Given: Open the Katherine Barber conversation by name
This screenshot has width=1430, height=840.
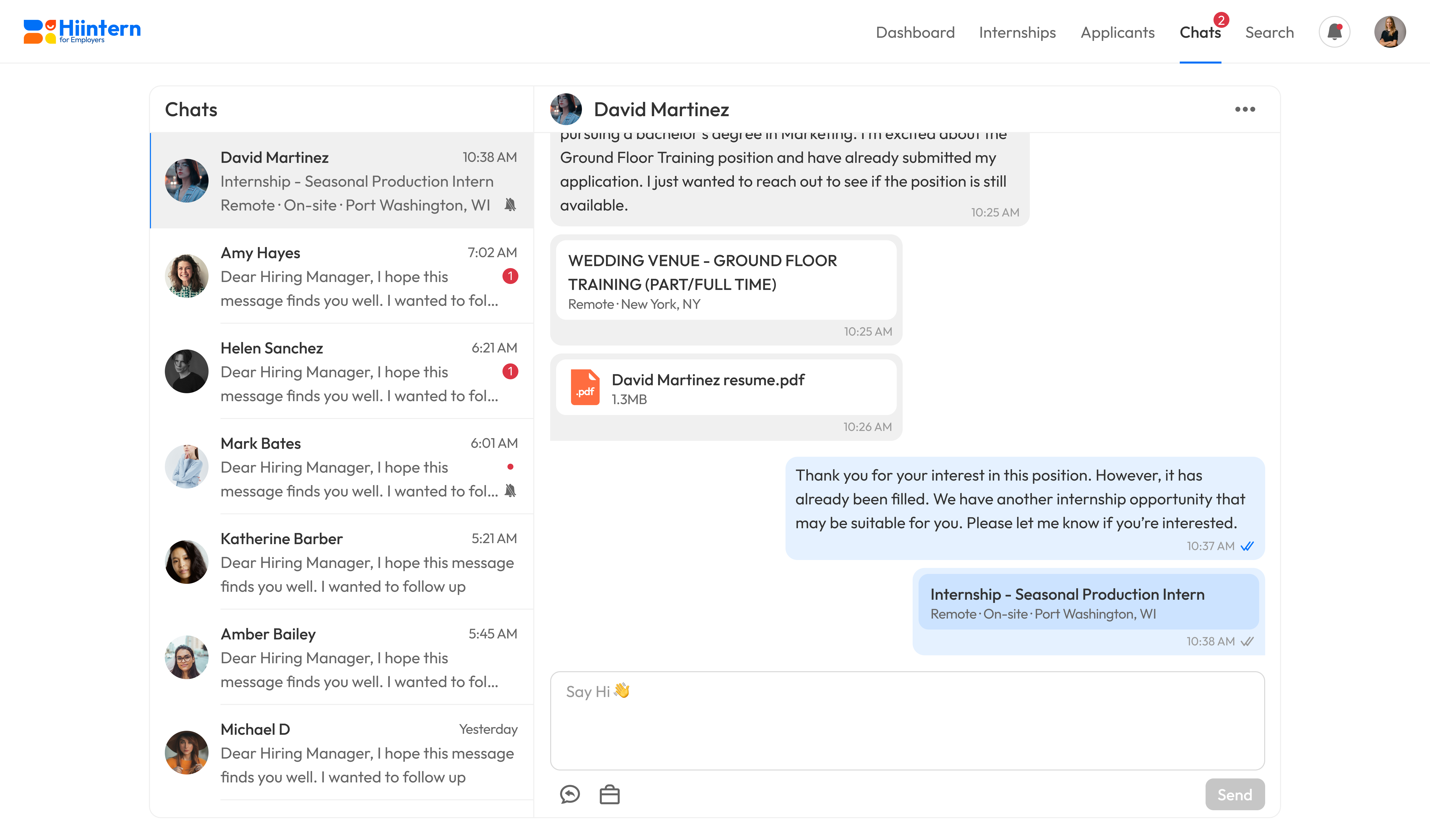Looking at the screenshot, I should [282, 539].
